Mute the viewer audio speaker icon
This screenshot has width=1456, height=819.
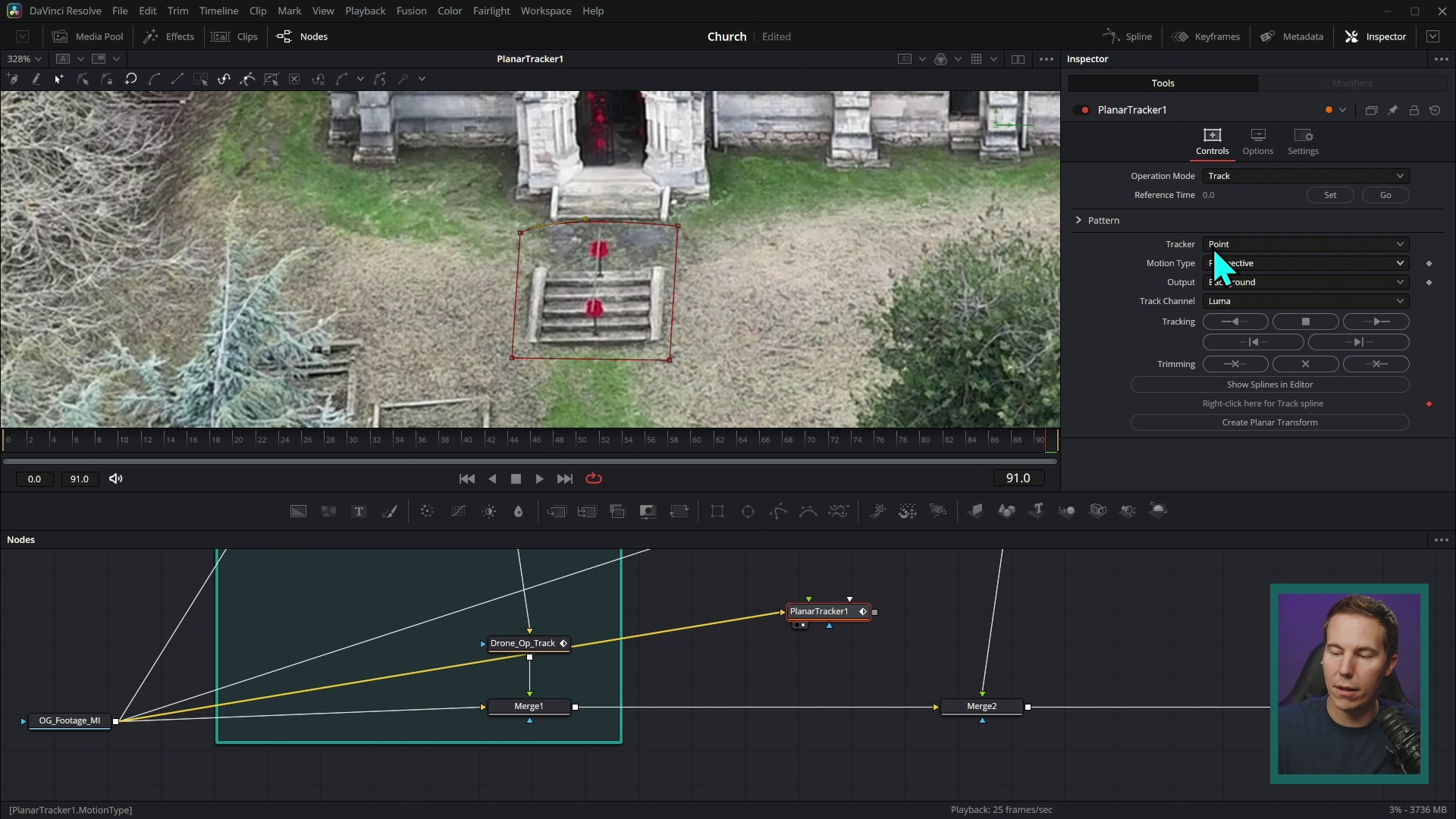116,479
